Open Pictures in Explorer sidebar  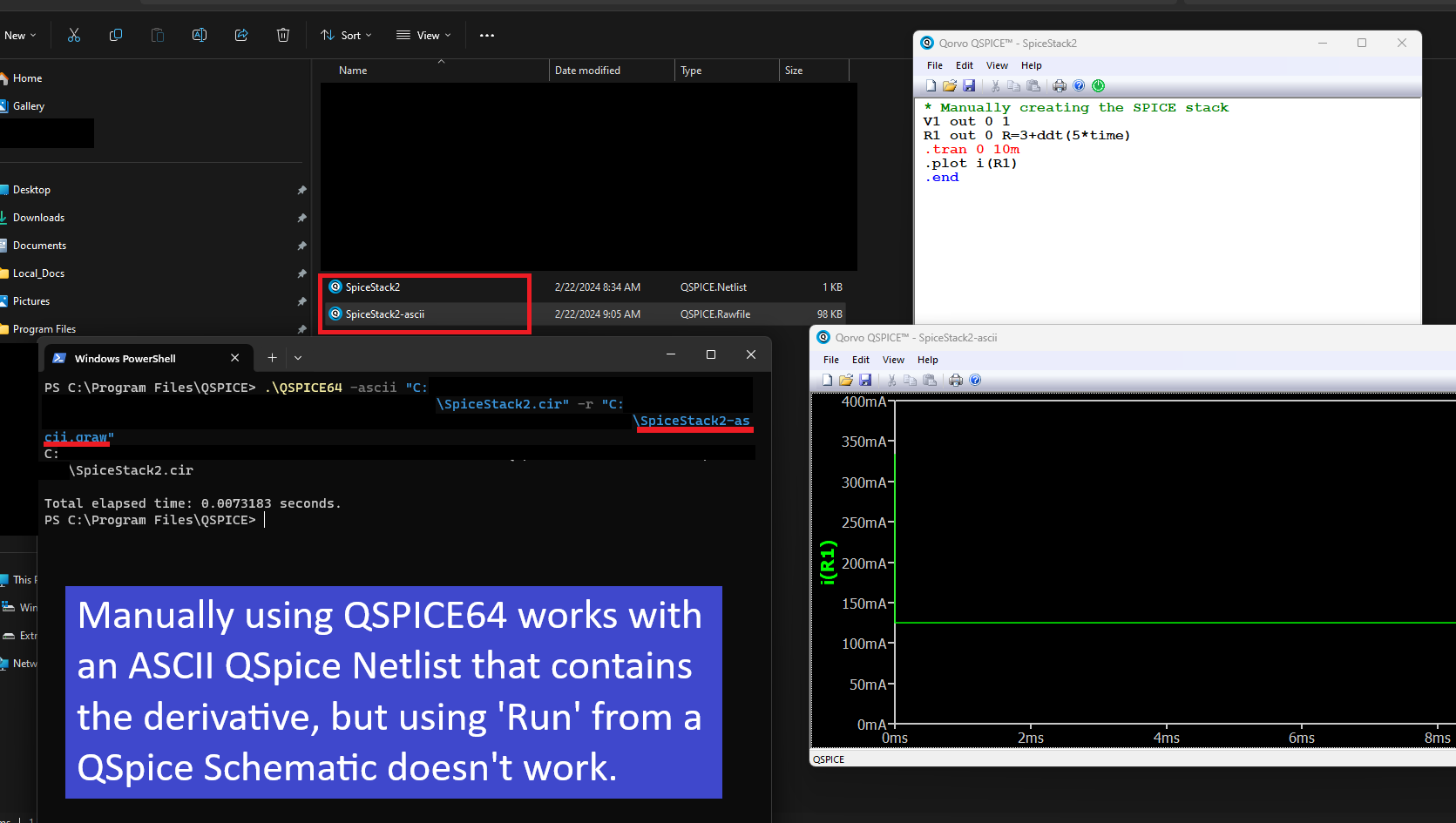coord(31,301)
